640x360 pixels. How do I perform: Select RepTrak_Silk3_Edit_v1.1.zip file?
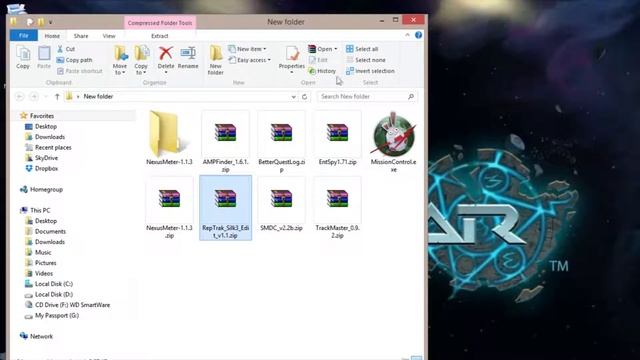[x=225, y=208]
